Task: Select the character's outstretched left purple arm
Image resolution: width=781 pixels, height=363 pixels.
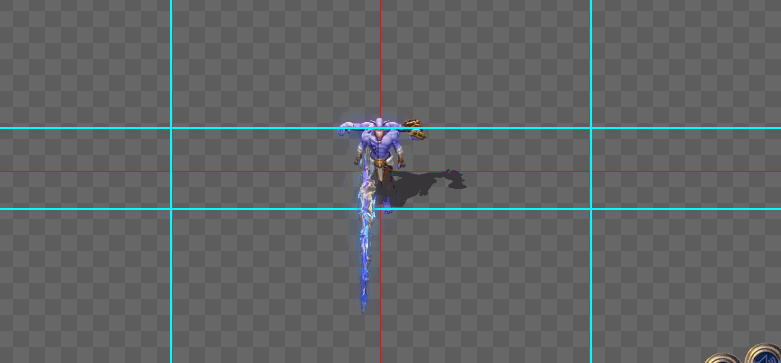Action: click(350, 129)
